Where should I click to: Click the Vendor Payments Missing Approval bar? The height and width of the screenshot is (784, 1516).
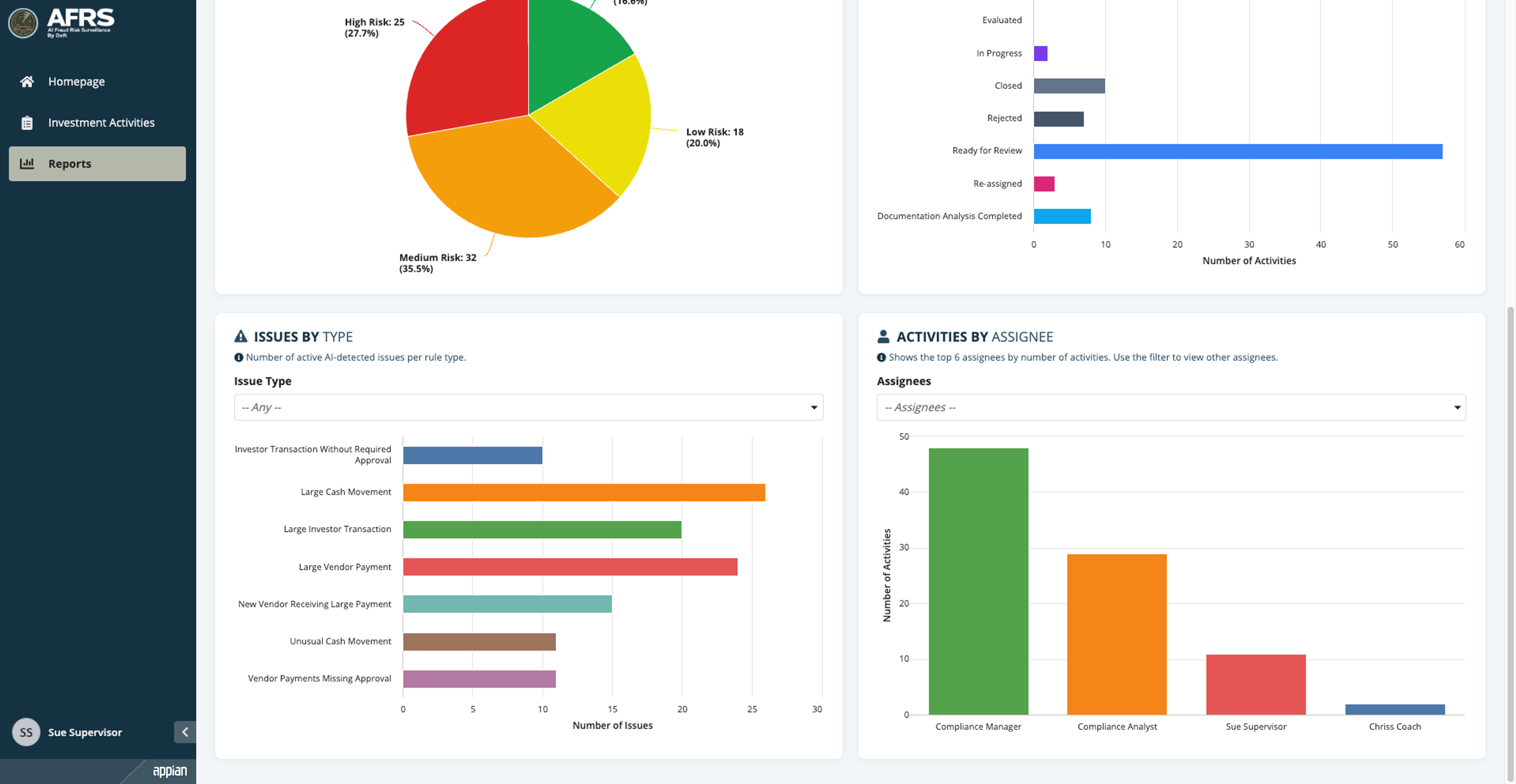pos(479,679)
